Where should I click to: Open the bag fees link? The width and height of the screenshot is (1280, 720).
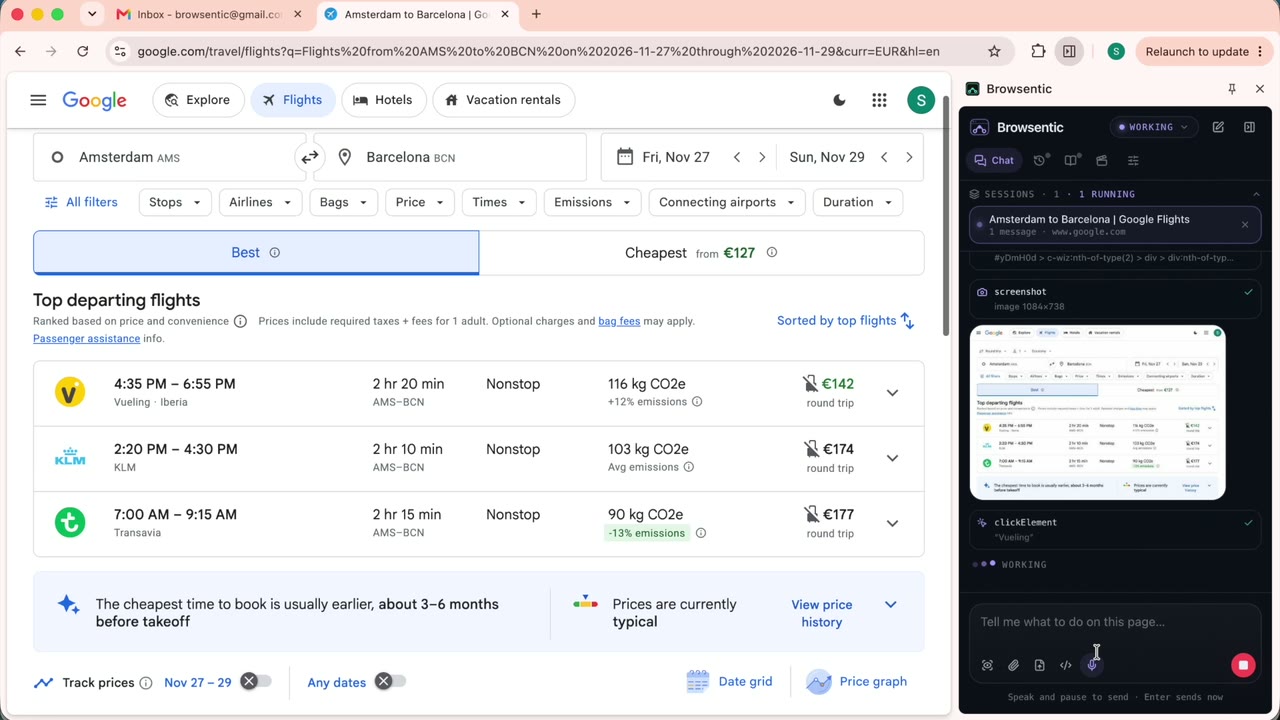tap(619, 321)
